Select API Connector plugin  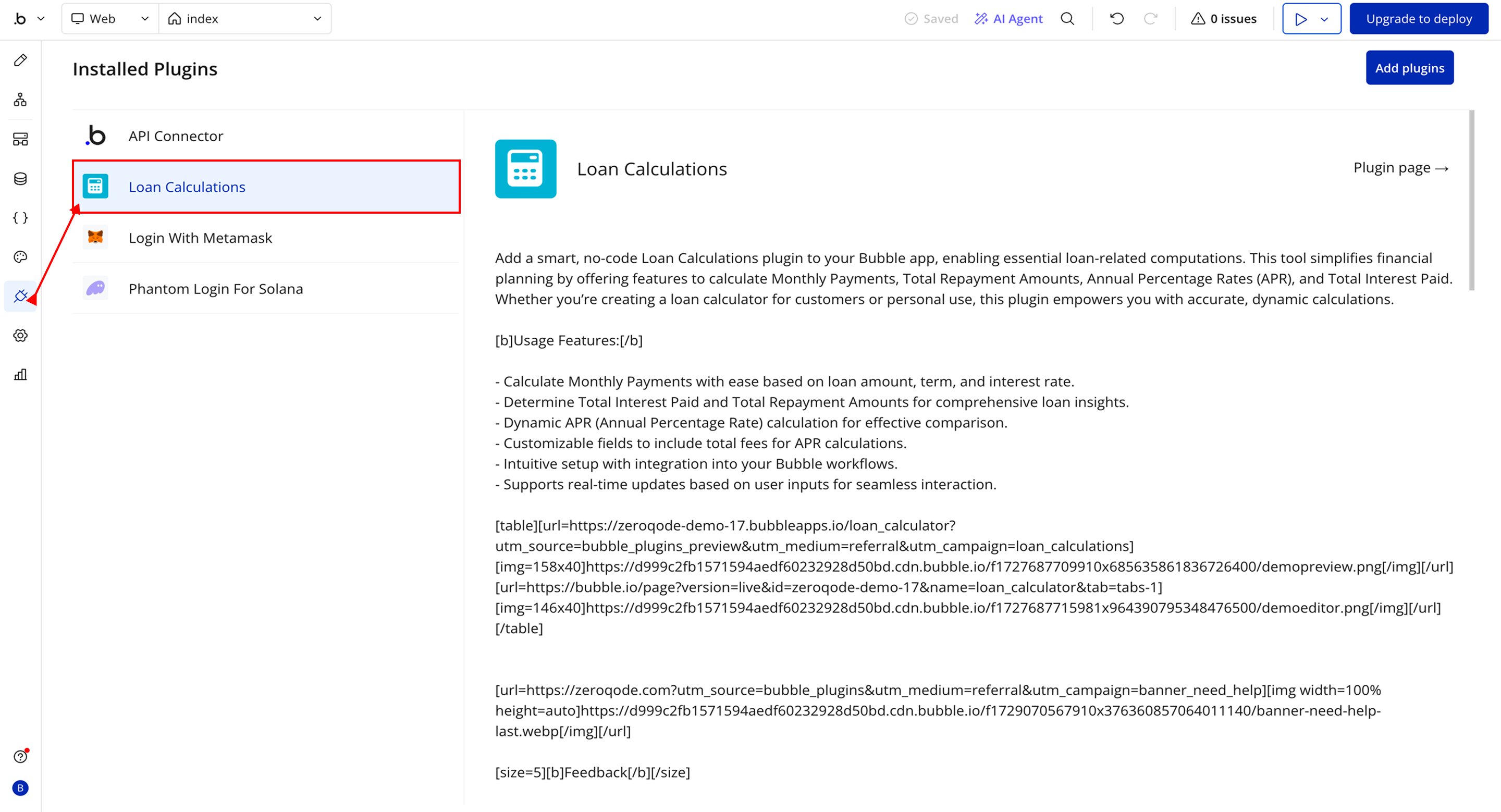tap(176, 136)
